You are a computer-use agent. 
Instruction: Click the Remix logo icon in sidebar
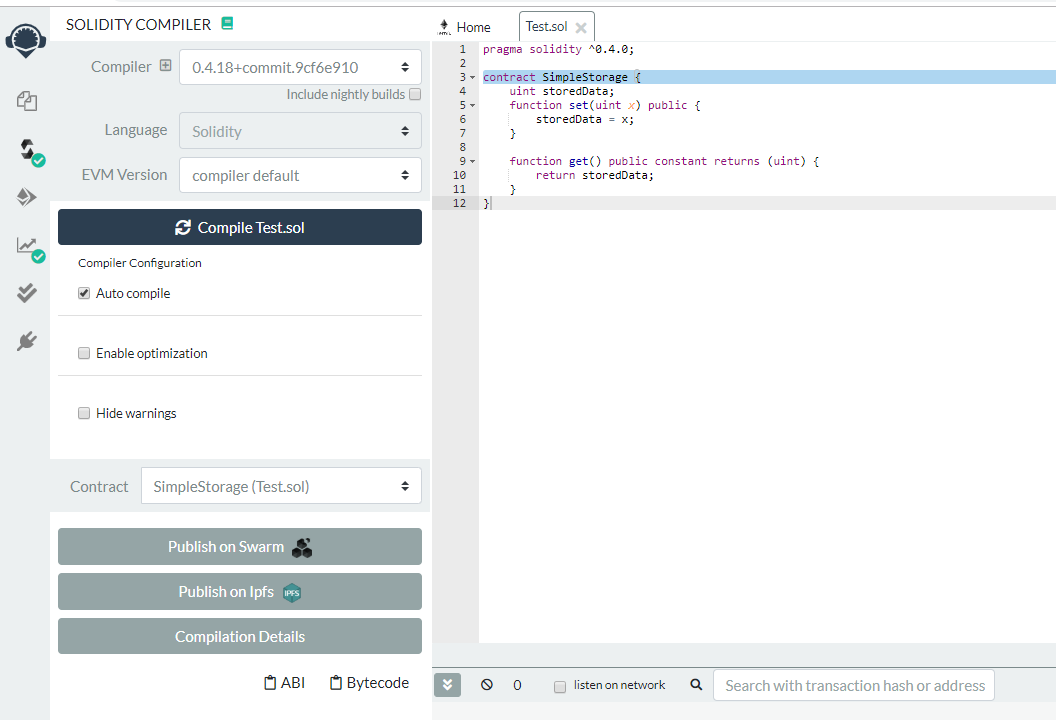pyautogui.click(x=26, y=40)
